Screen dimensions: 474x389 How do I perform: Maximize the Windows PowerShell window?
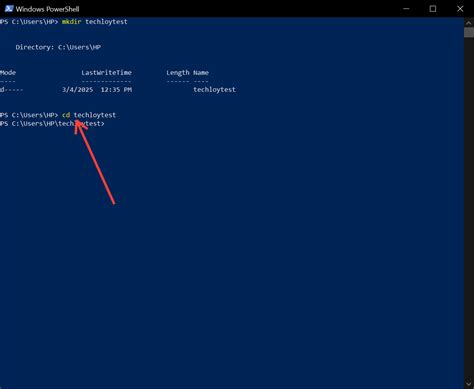pyautogui.click(x=433, y=9)
